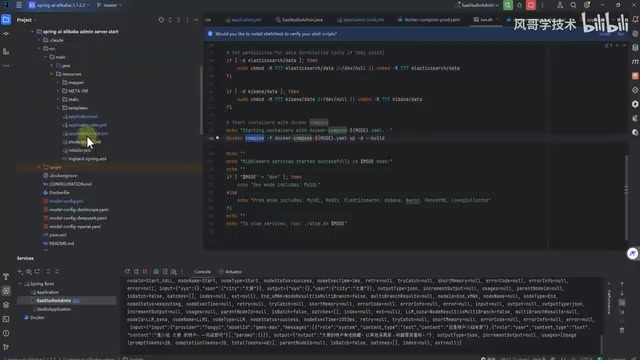The image size is (640, 360).
Task: Click the run gutter icon beside docker compose line
Action: coord(217,138)
